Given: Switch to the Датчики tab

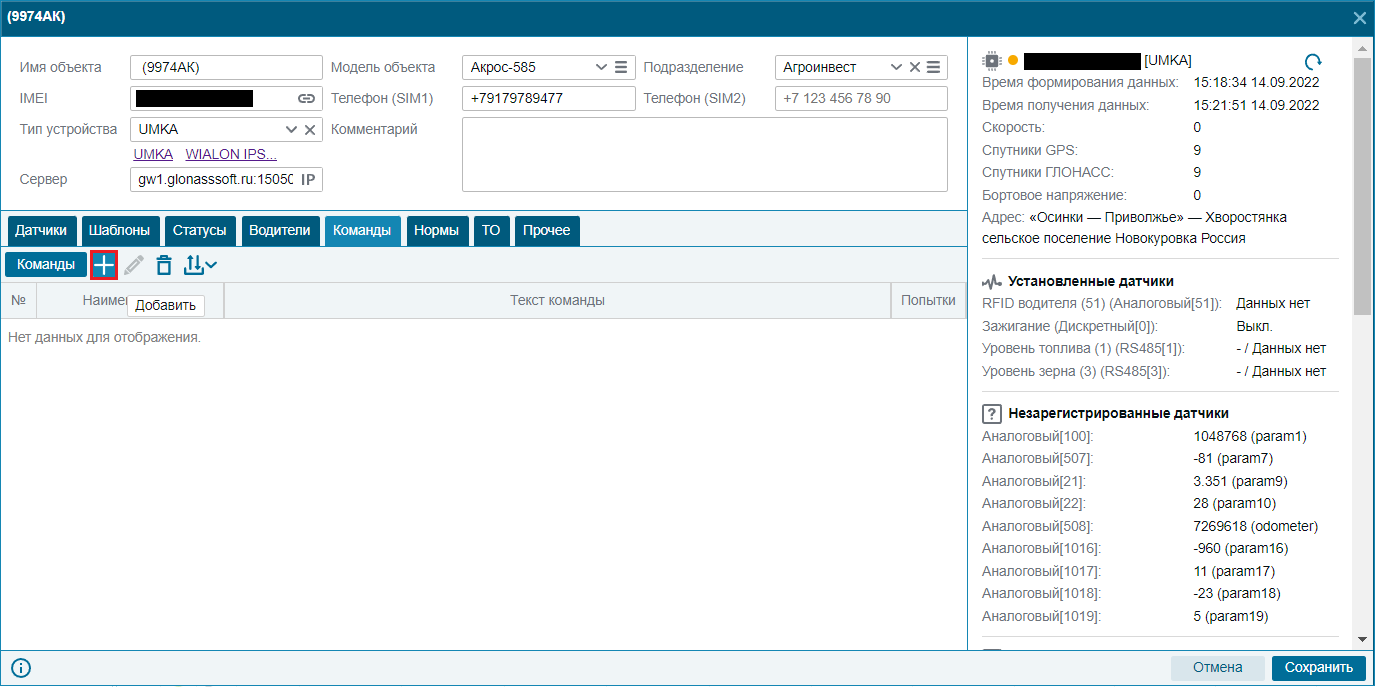Looking at the screenshot, I should point(41,230).
